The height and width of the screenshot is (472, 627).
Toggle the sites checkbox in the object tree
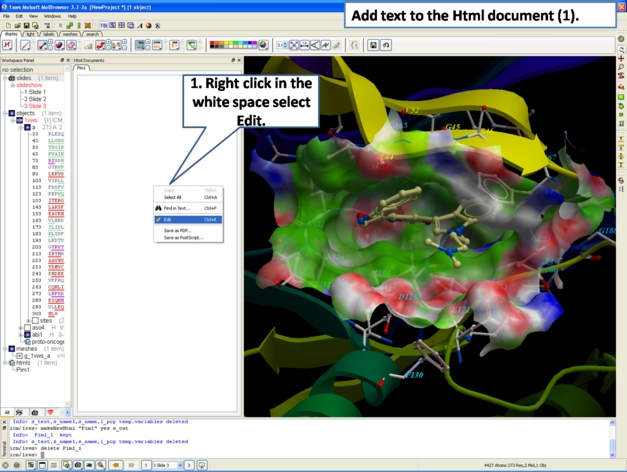coord(35,321)
